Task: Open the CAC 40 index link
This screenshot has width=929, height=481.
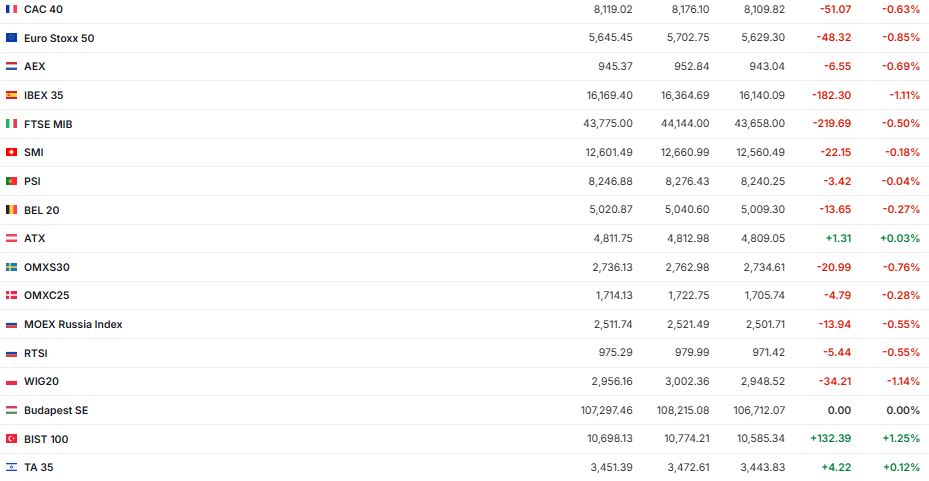Action: 43,9
